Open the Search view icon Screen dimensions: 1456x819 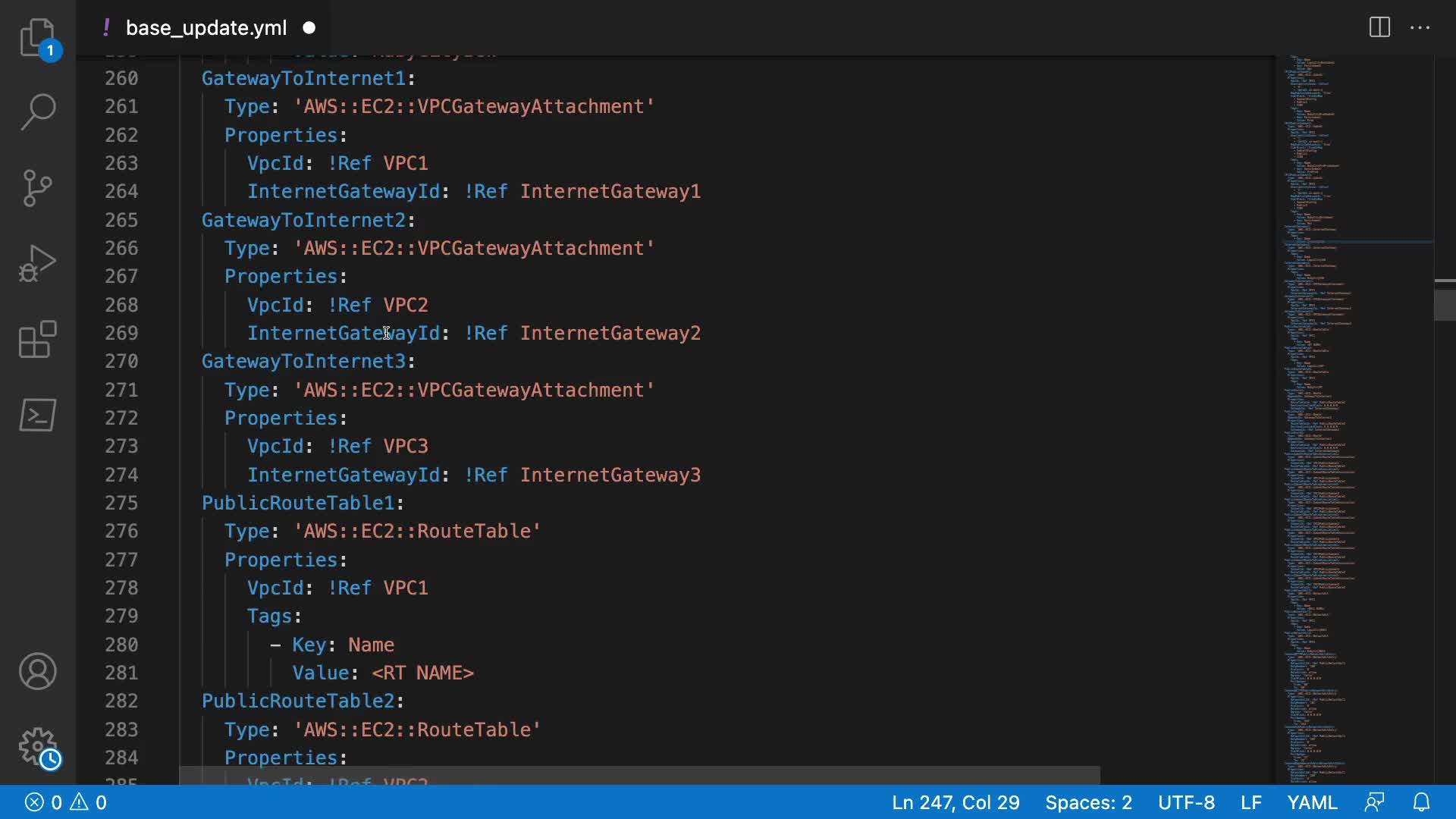(37, 112)
